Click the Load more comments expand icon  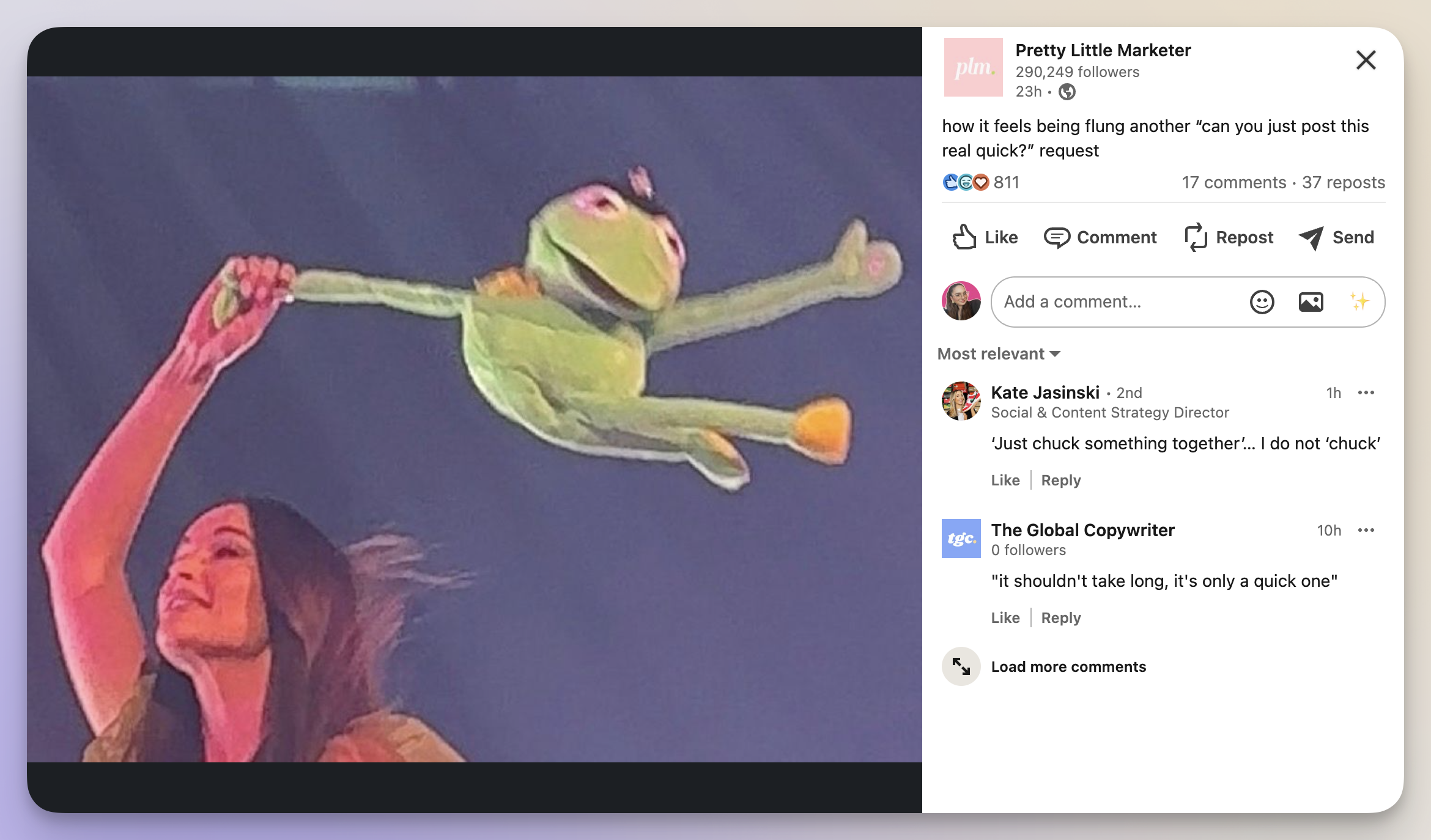961,666
